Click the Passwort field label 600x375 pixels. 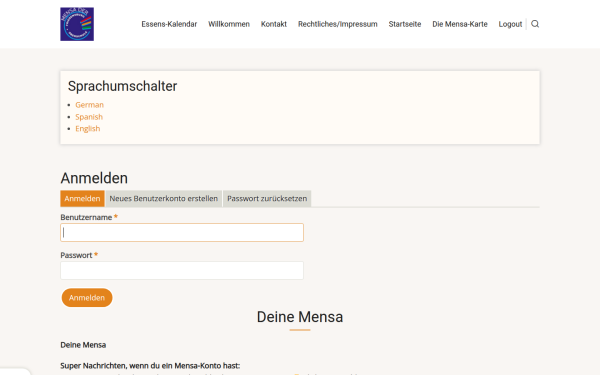tap(76, 255)
